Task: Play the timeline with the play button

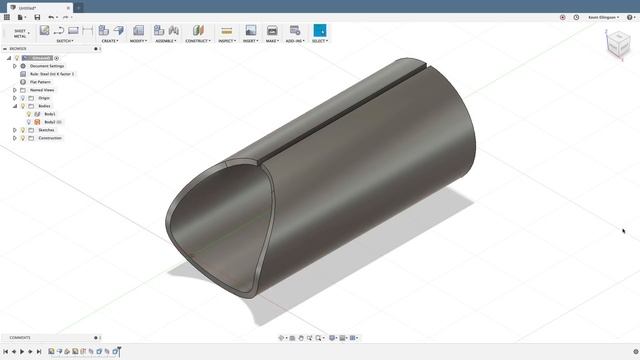Action: pos(22,351)
